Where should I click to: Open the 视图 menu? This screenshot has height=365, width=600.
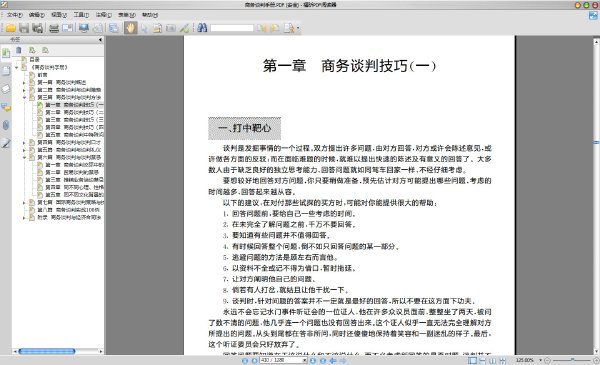[59, 15]
